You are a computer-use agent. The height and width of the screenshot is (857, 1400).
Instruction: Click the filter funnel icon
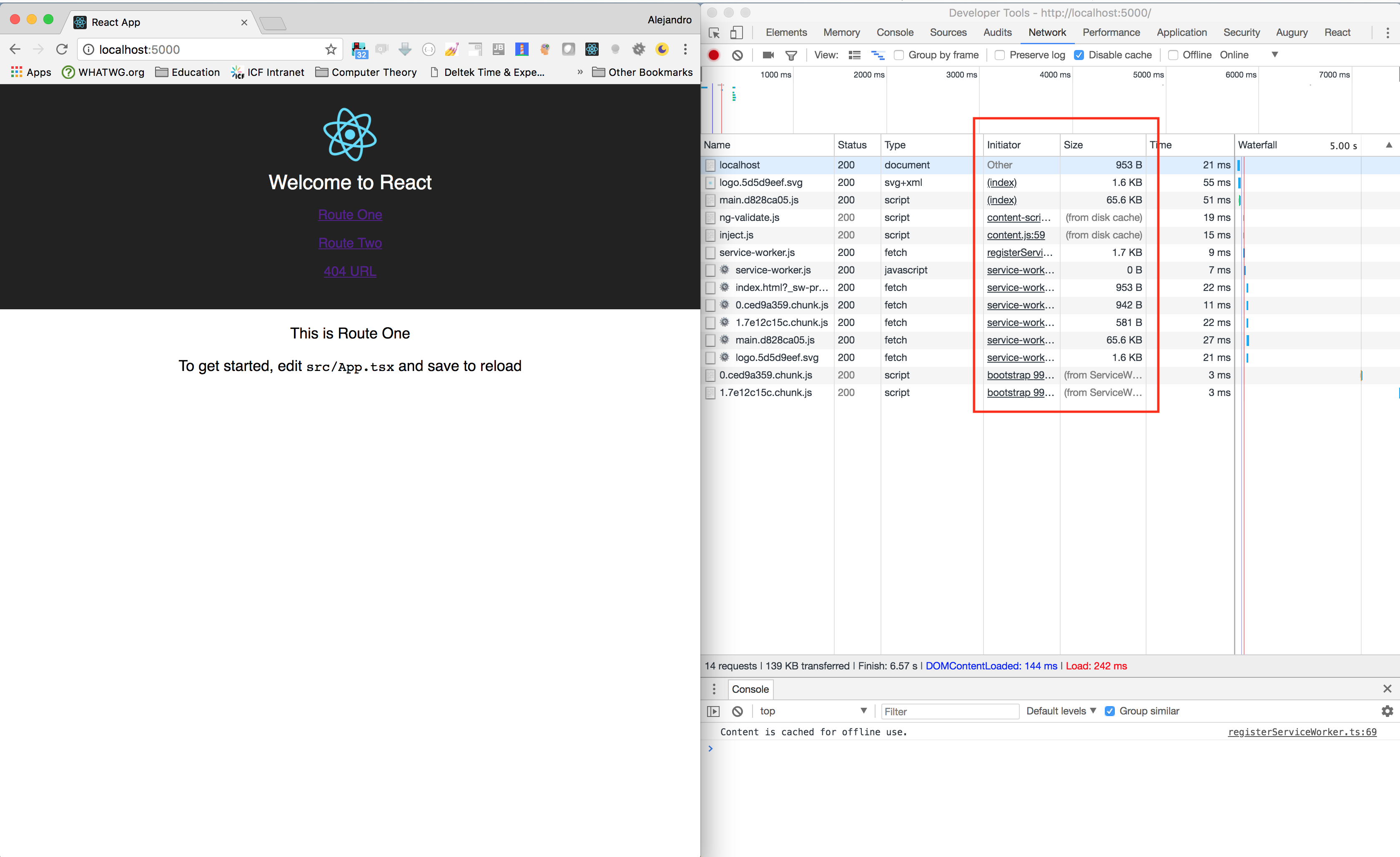click(x=791, y=55)
